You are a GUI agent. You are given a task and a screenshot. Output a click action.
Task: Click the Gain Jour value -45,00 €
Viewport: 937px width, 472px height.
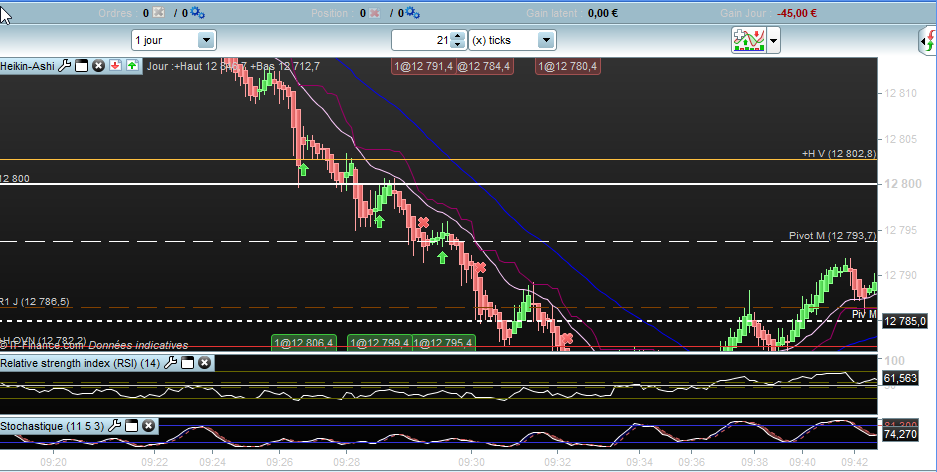[x=797, y=13]
